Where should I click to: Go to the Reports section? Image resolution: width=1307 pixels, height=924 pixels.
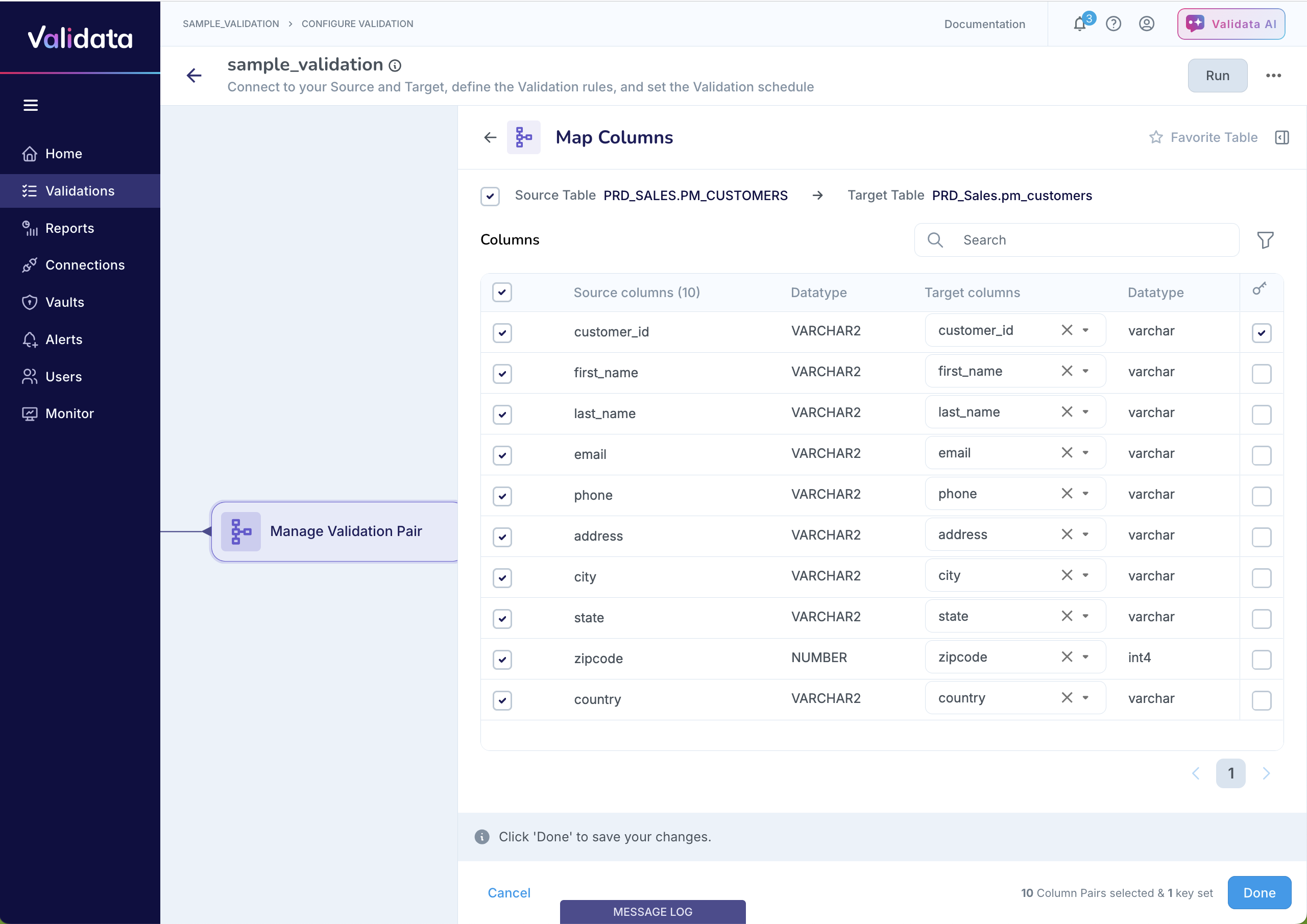(69, 228)
